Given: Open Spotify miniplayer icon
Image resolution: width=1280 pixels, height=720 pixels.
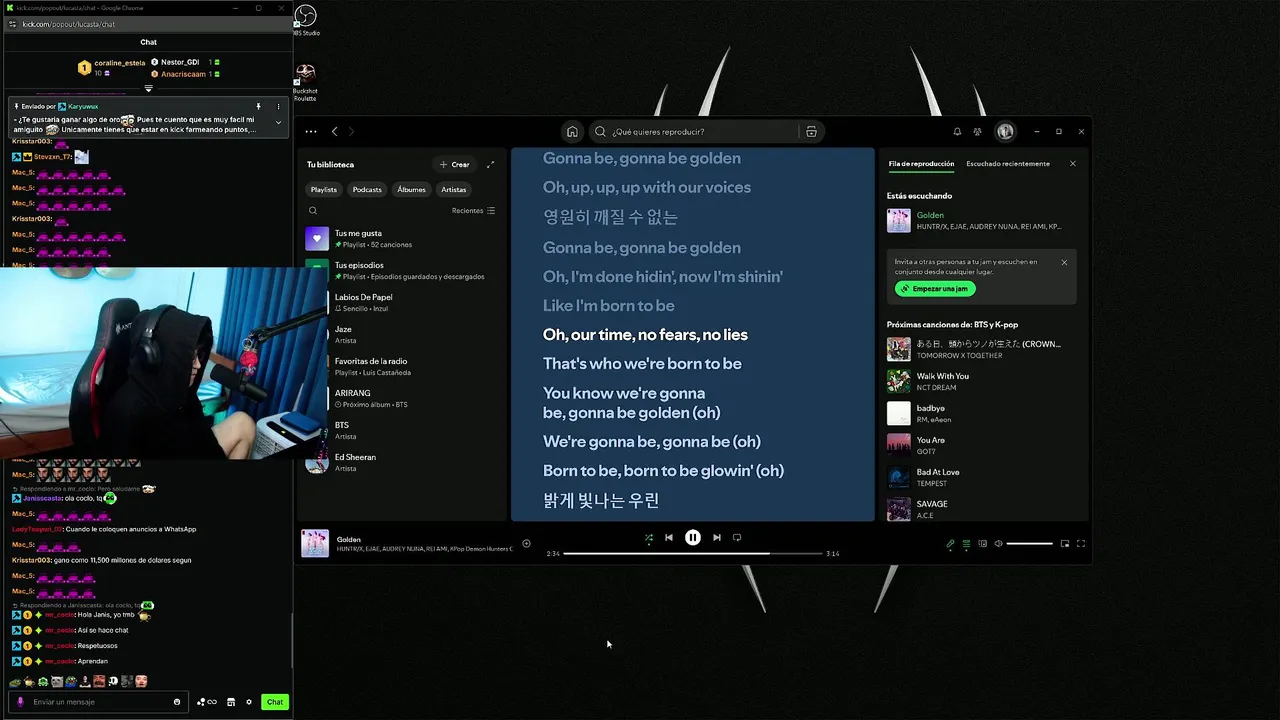Looking at the screenshot, I should tap(1065, 543).
